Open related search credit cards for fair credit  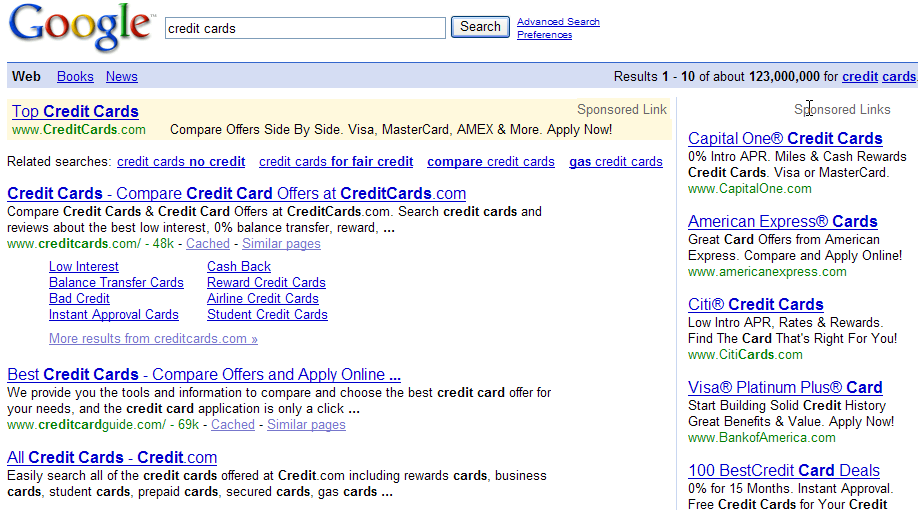point(336,162)
